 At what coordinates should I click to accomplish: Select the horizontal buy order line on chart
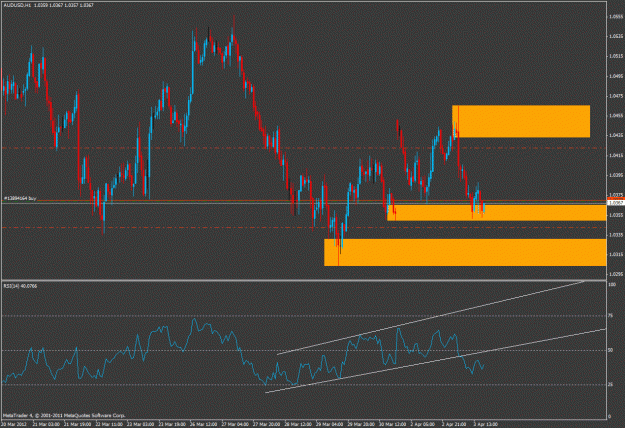click(x=303, y=200)
